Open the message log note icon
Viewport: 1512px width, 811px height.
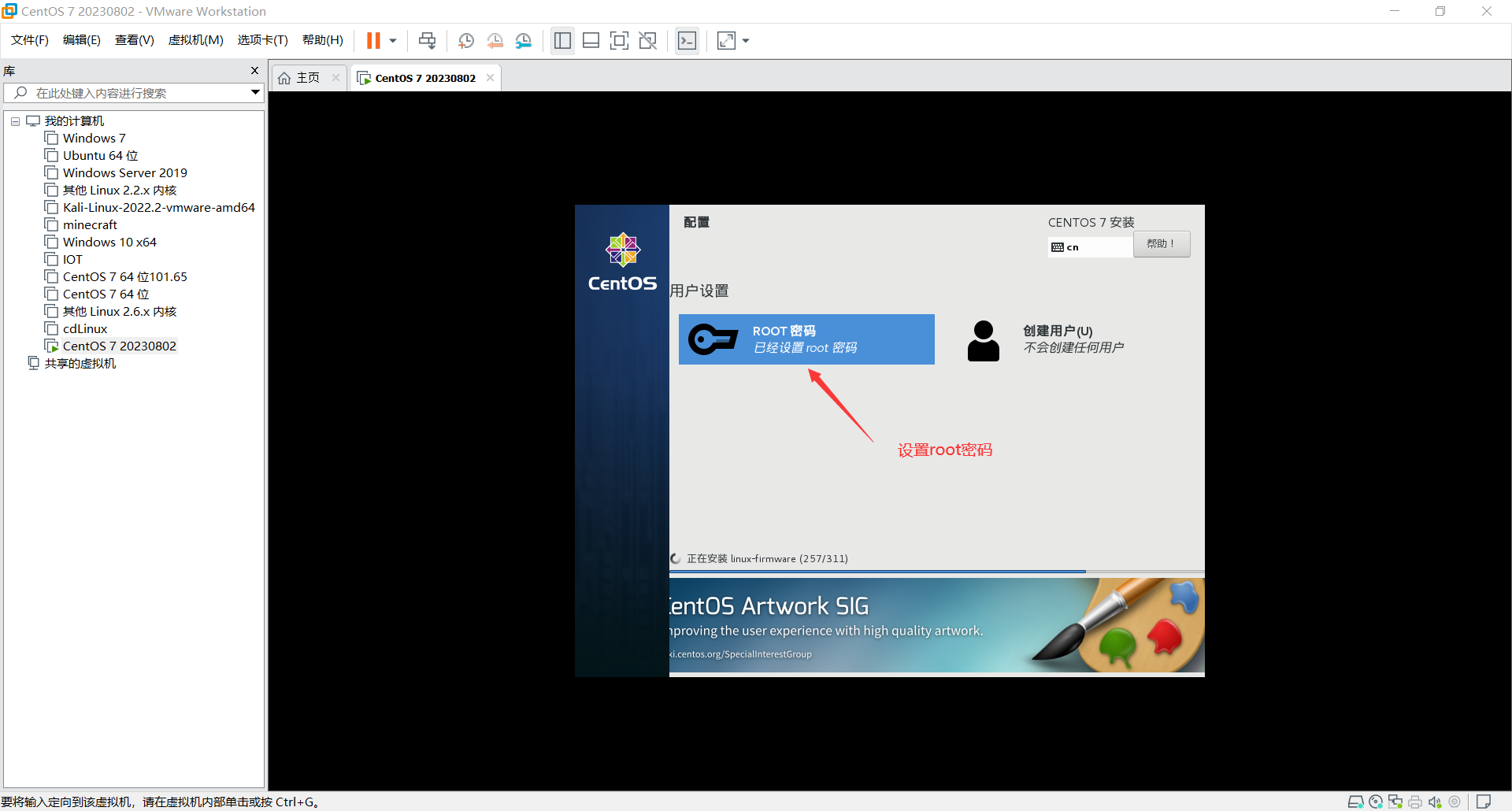click(1484, 802)
